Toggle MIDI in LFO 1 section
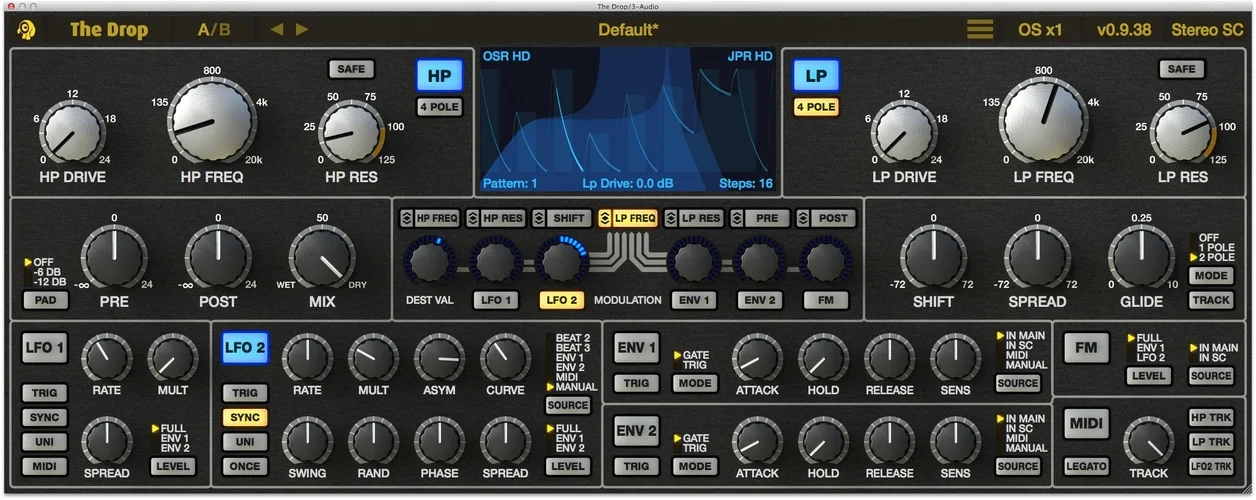The image size is (1256, 500). click(45, 466)
